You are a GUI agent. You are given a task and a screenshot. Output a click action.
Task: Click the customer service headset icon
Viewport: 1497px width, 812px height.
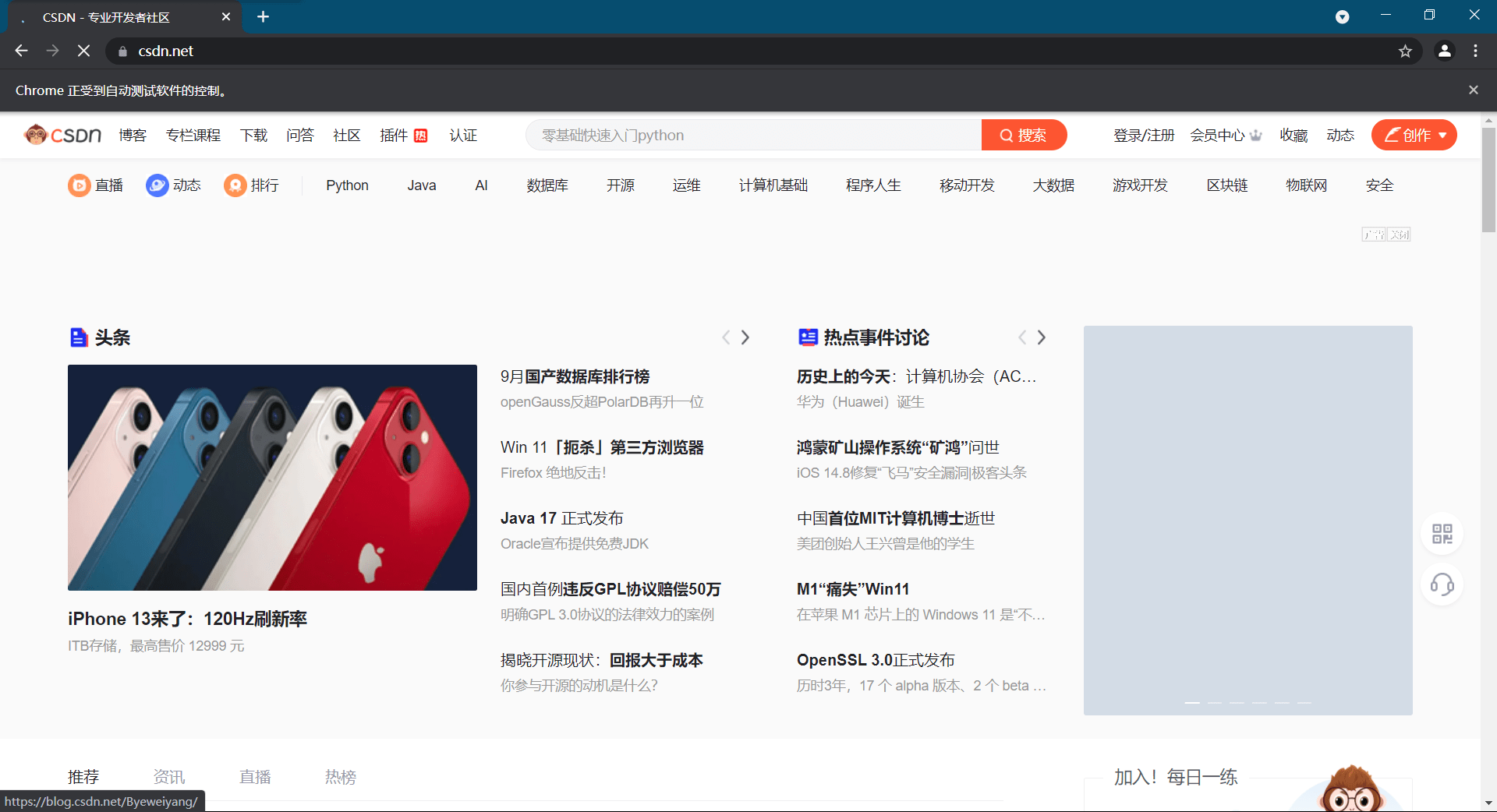tap(1442, 584)
